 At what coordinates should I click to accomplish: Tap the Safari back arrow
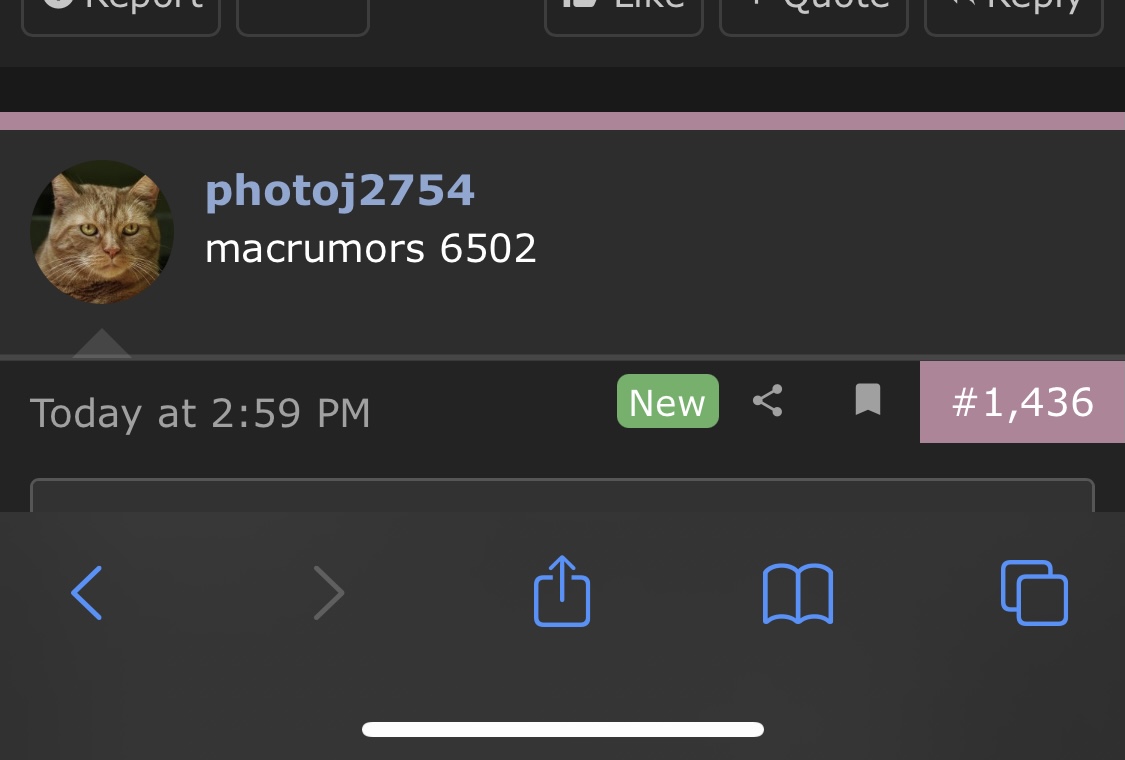coord(87,593)
